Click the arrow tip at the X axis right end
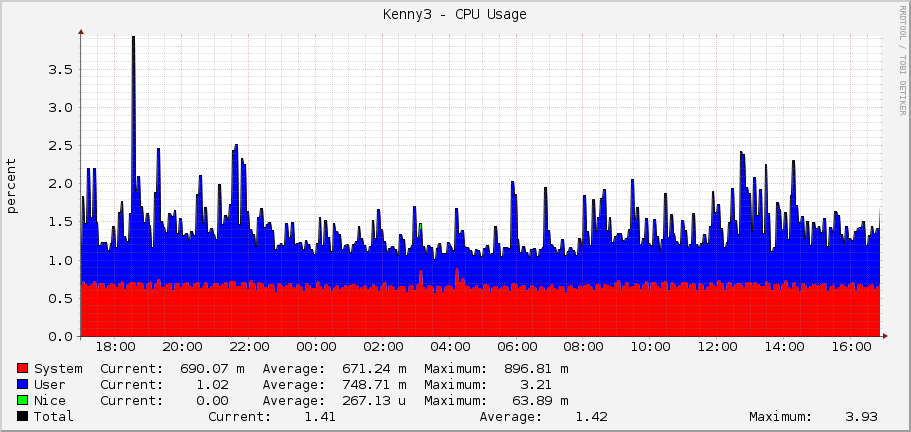911x432 pixels. coord(886,335)
